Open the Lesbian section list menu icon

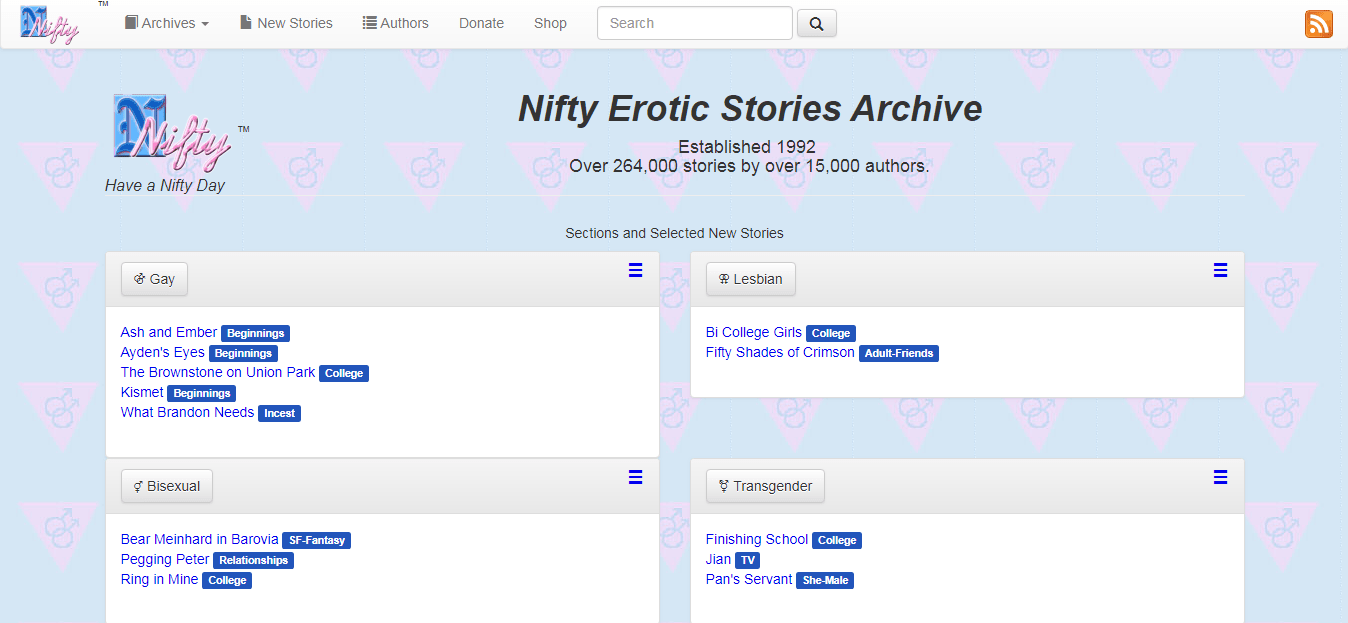(x=1220, y=270)
